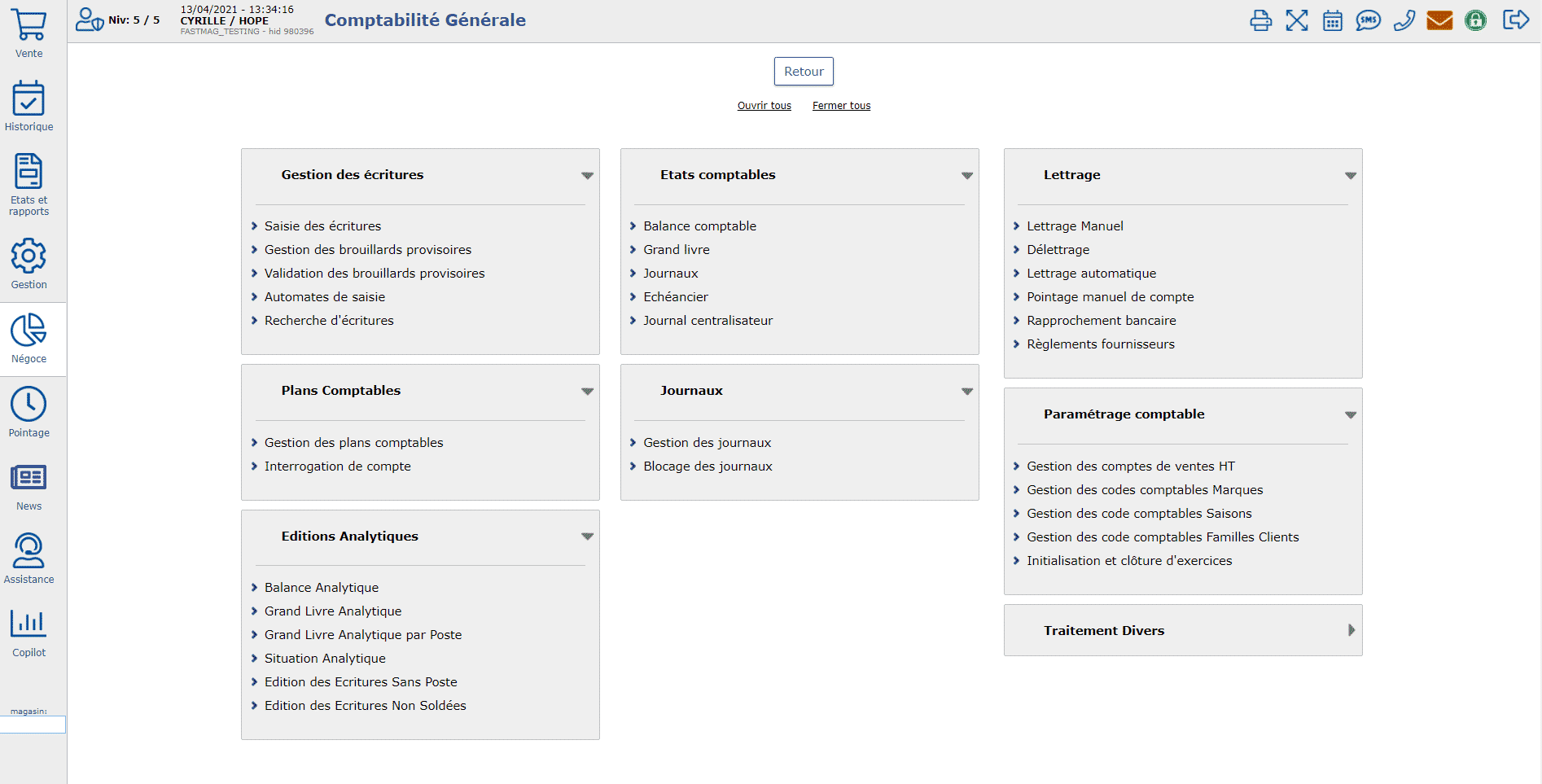Screen dimensions: 1542x784
Task: Select Rapprochement bancaire menu item
Action: [1101, 321]
